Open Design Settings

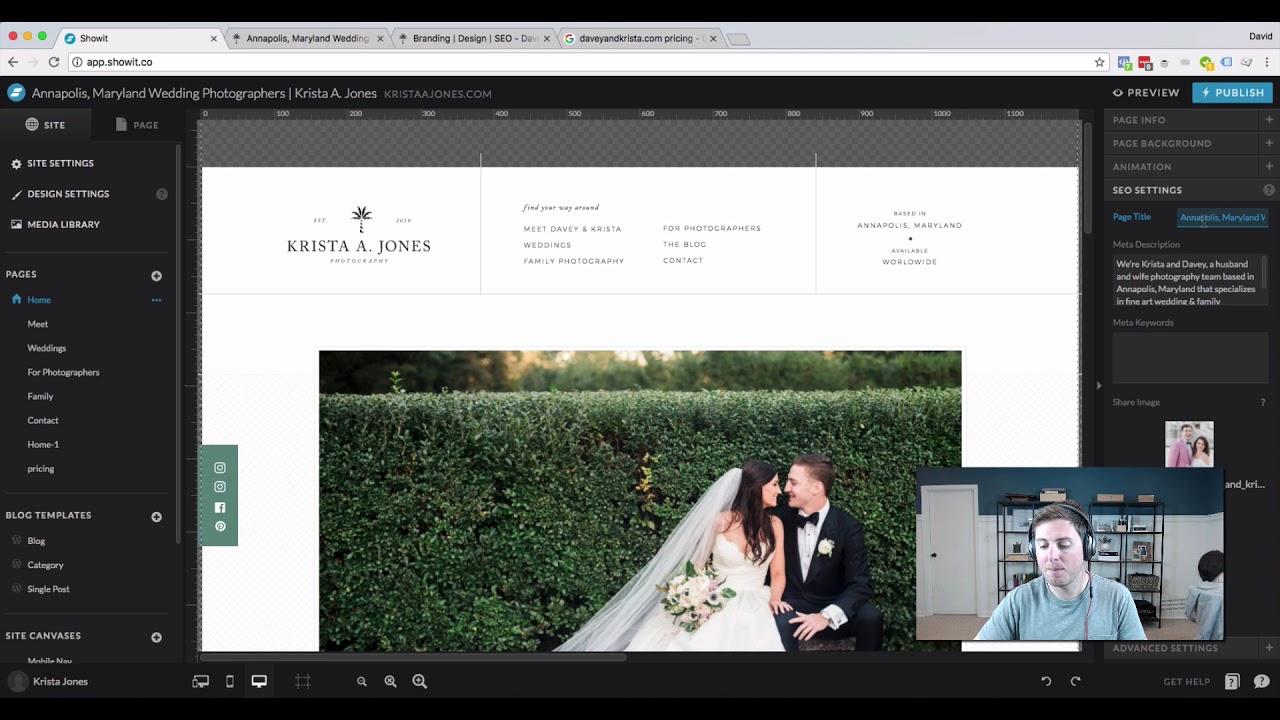coord(60,194)
